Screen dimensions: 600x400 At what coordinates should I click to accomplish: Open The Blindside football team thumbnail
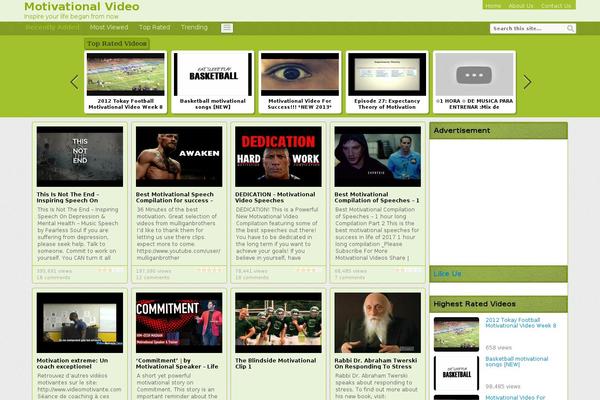click(279, 323)
